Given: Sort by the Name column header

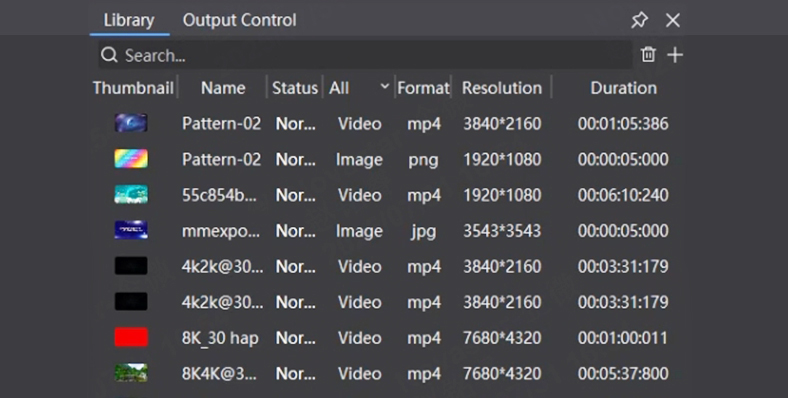Looking at the screenshot, I should [223, 88].
